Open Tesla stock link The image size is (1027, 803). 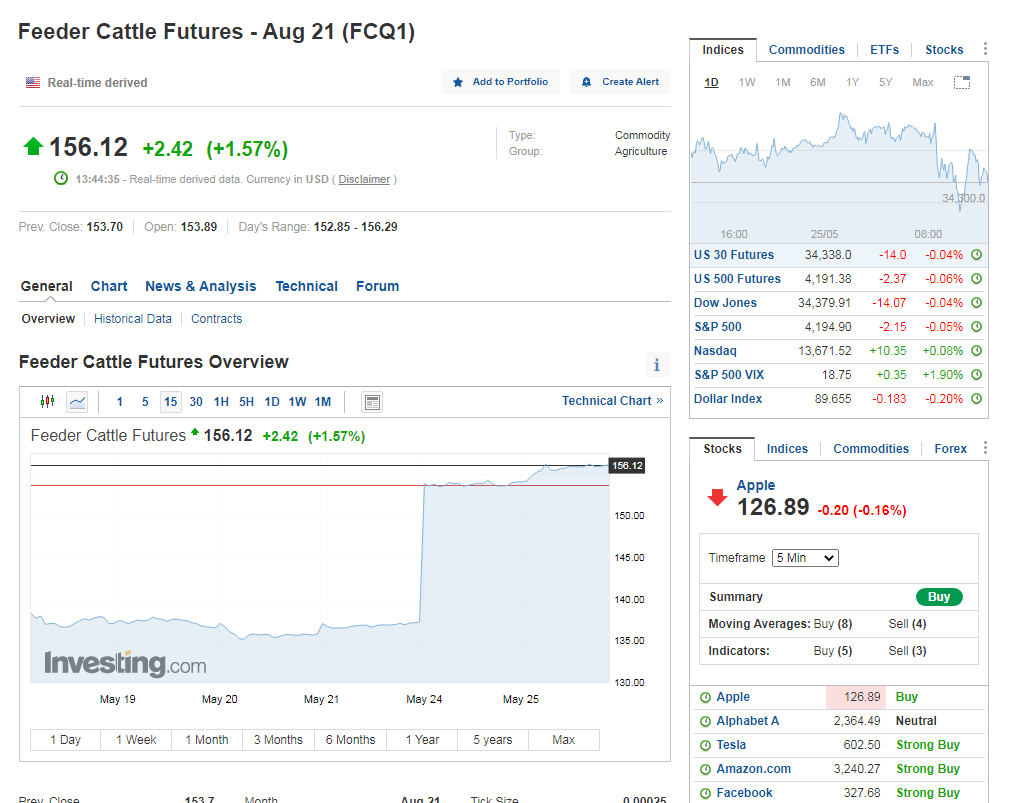731,745
